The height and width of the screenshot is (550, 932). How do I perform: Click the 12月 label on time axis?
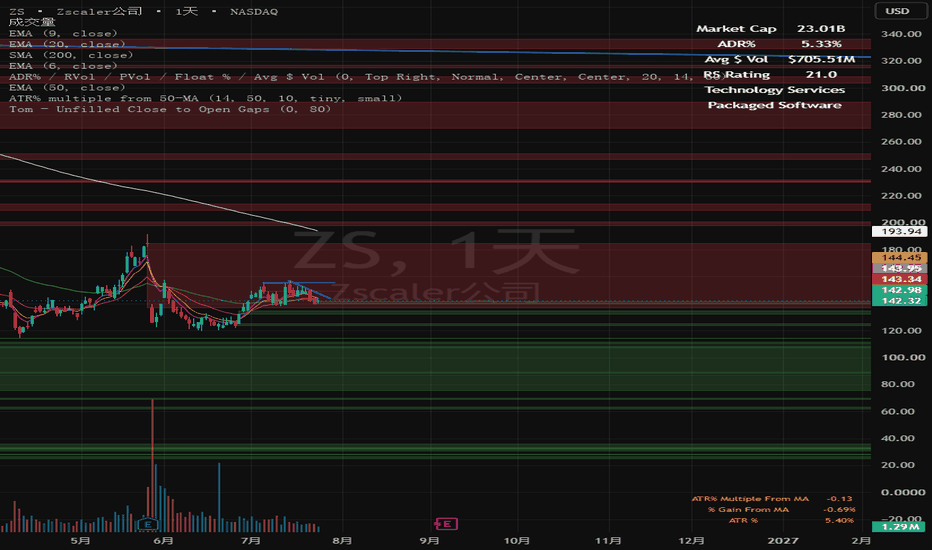[x=691, y=540]
